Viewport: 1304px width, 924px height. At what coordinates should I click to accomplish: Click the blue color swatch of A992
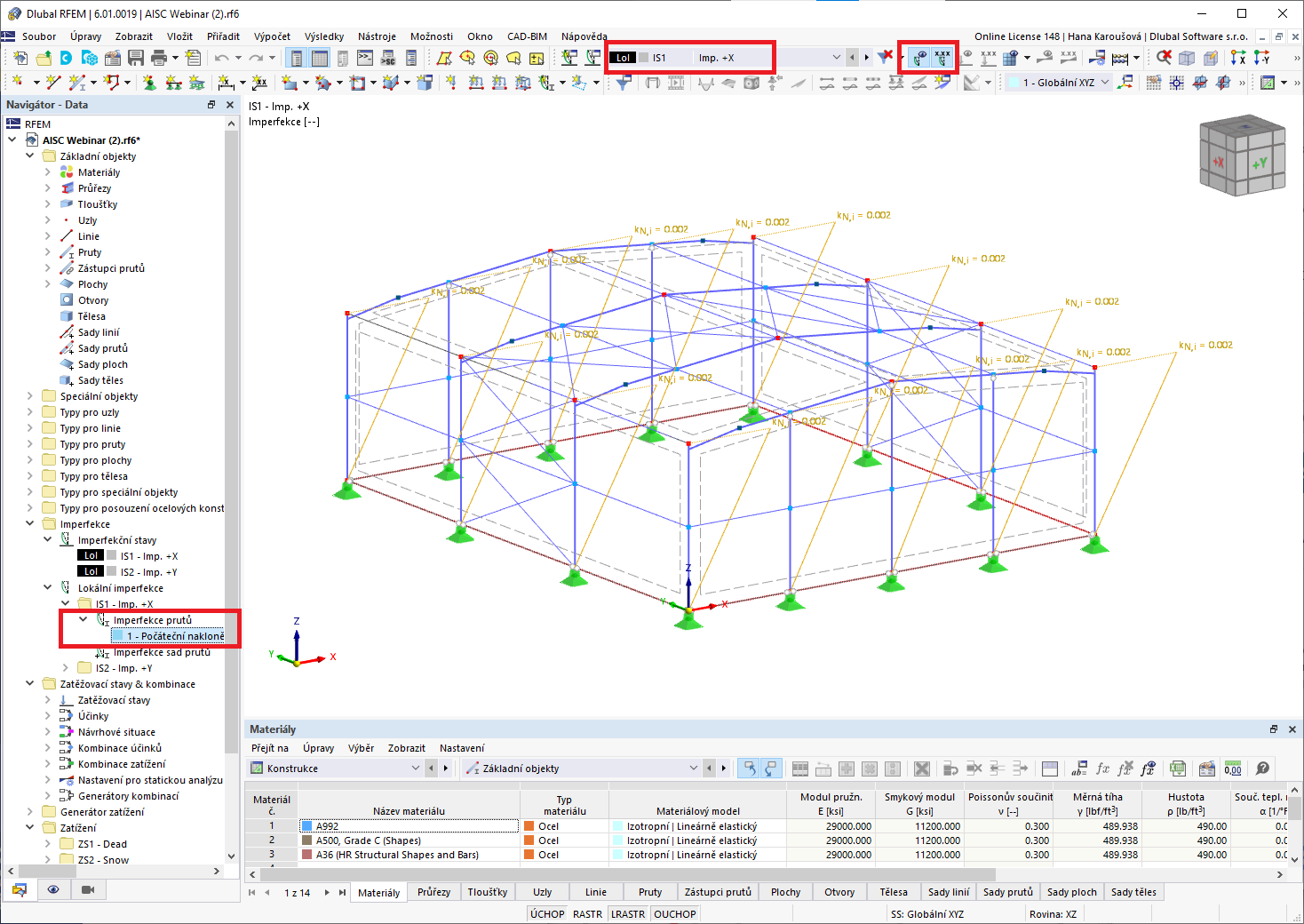click(x=306, y=826)
